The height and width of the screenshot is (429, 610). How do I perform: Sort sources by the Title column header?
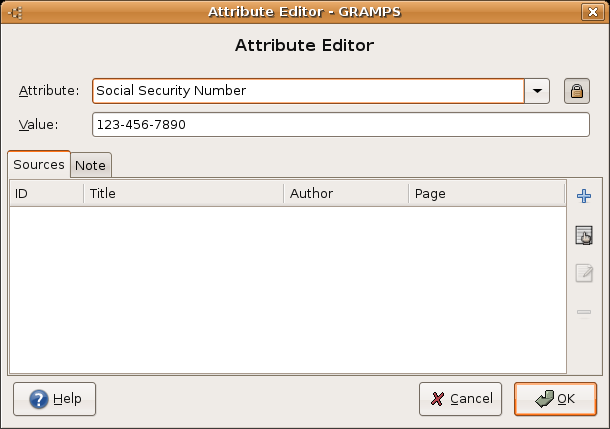pyautogui.click(x=183, y=193)
